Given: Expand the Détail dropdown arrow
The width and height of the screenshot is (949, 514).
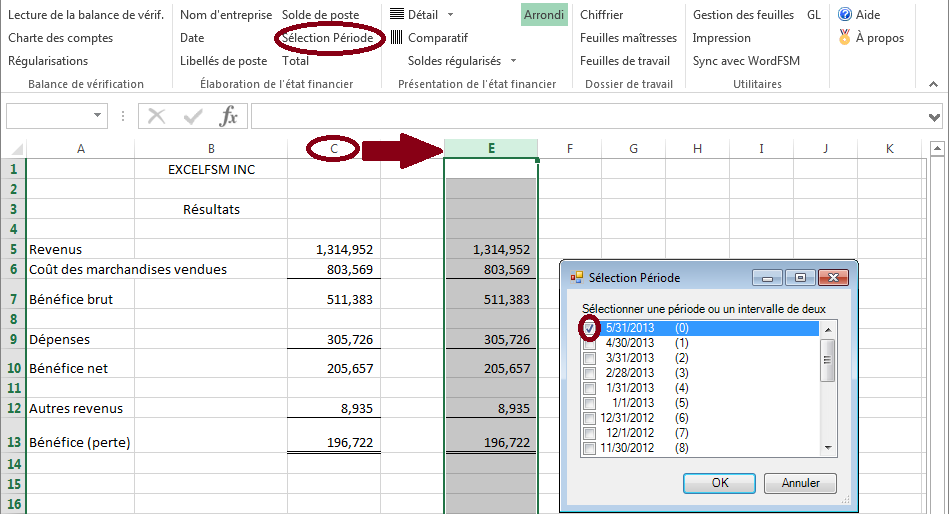Looking at the screenshot, I should pyautogui.click(x=450, y=15).
